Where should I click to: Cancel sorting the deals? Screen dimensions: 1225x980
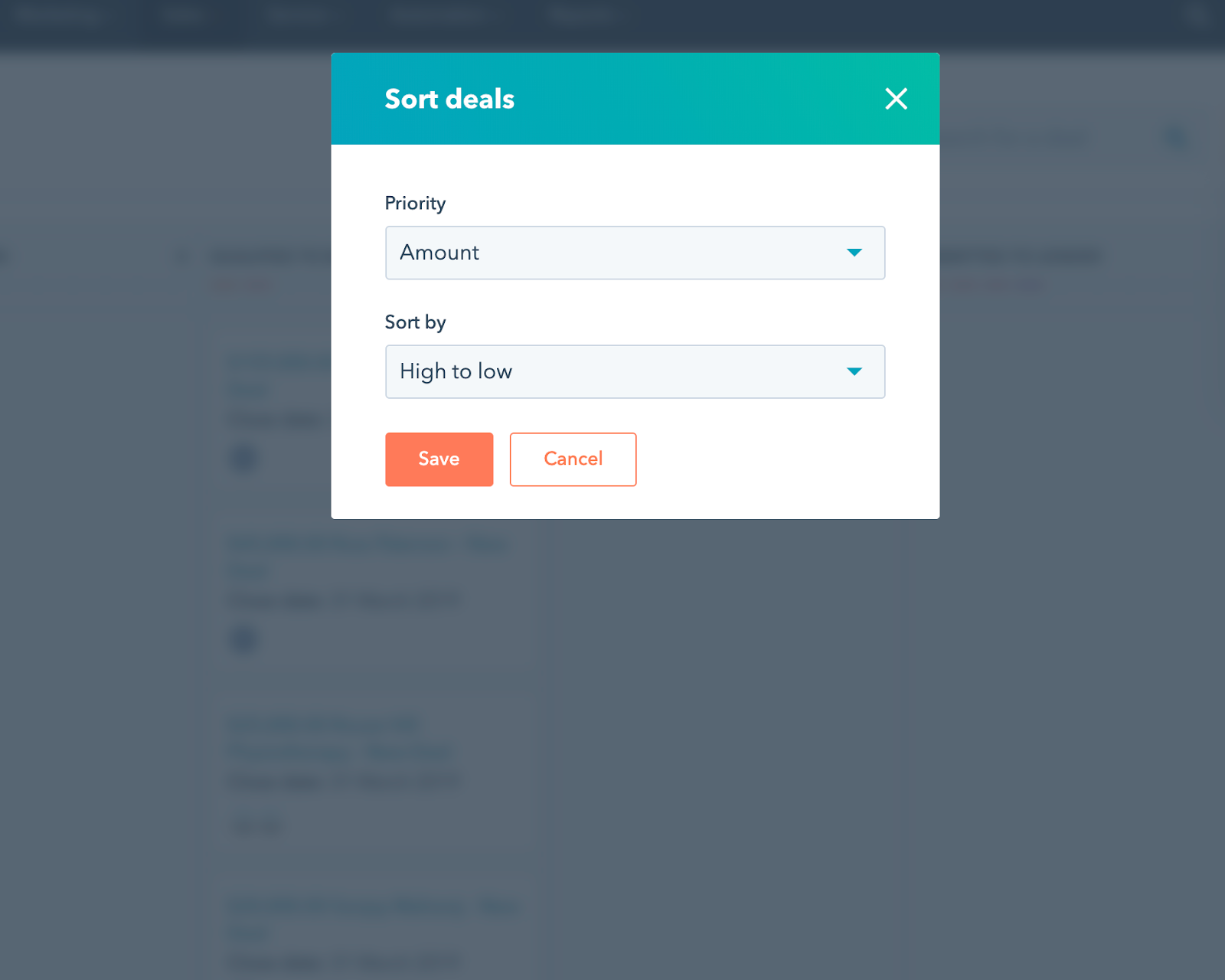[x=573, y=459]
